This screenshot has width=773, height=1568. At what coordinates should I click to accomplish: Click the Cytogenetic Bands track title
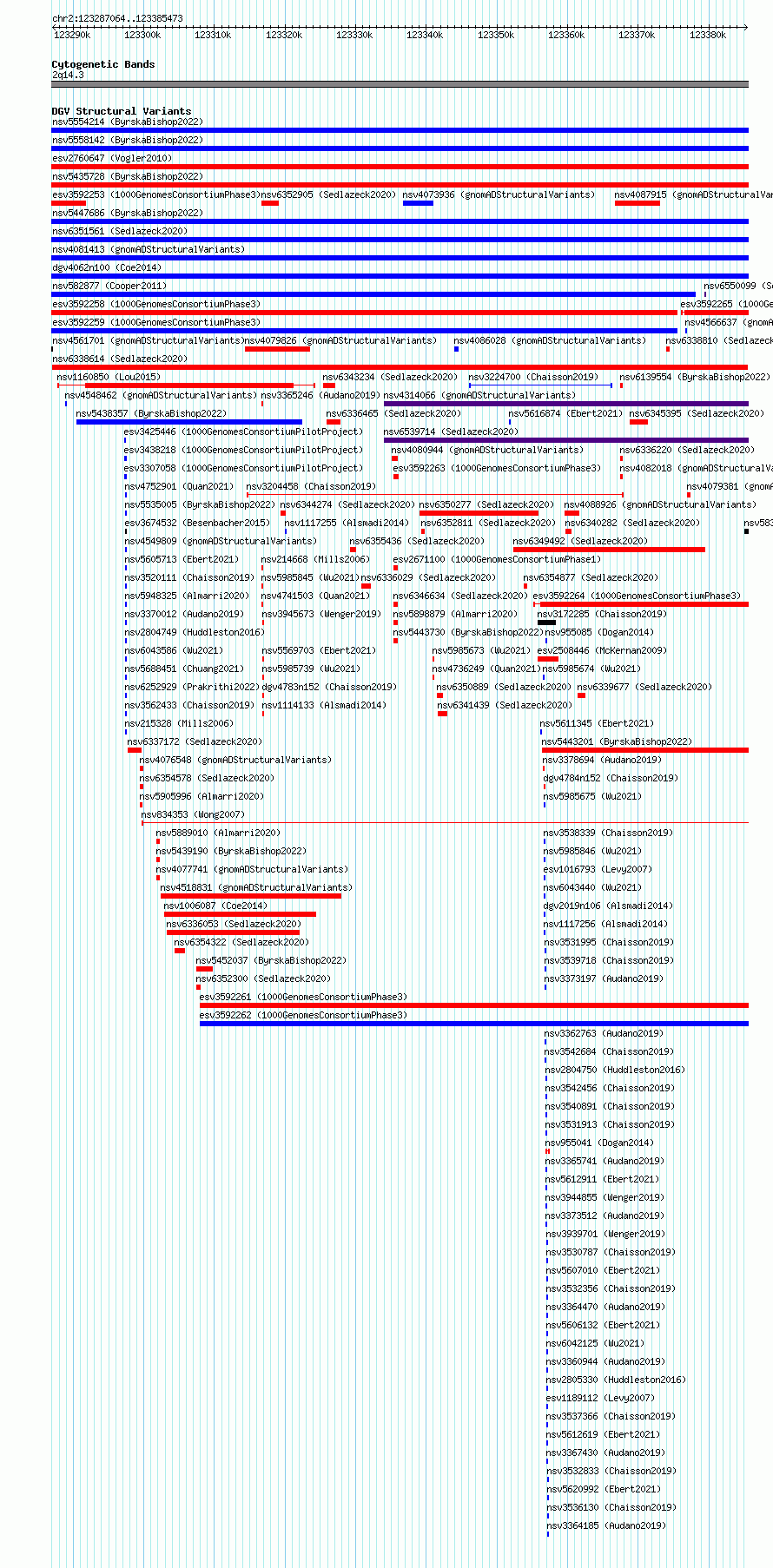(103, 64)
